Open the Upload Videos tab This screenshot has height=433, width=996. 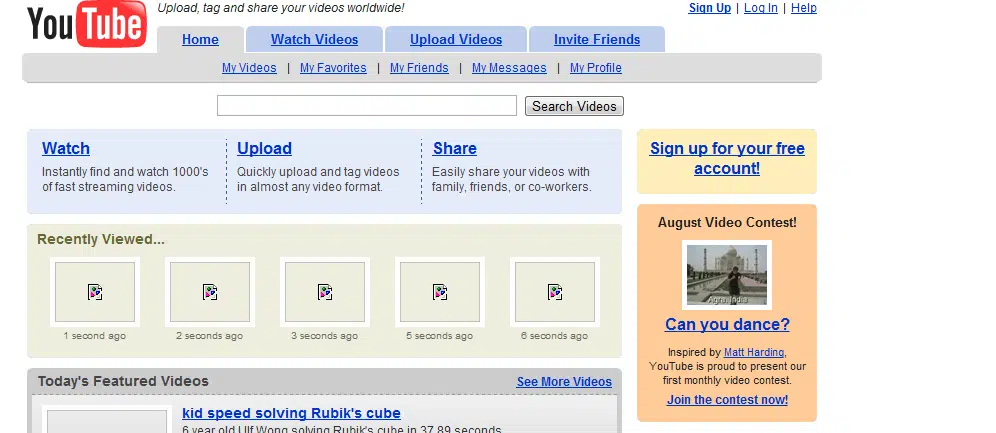[456, 40]
